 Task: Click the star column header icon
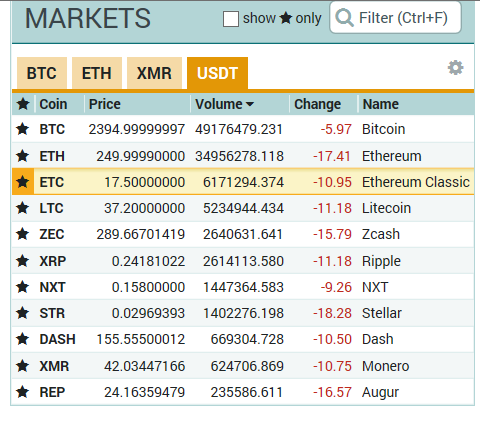point(23,104)
